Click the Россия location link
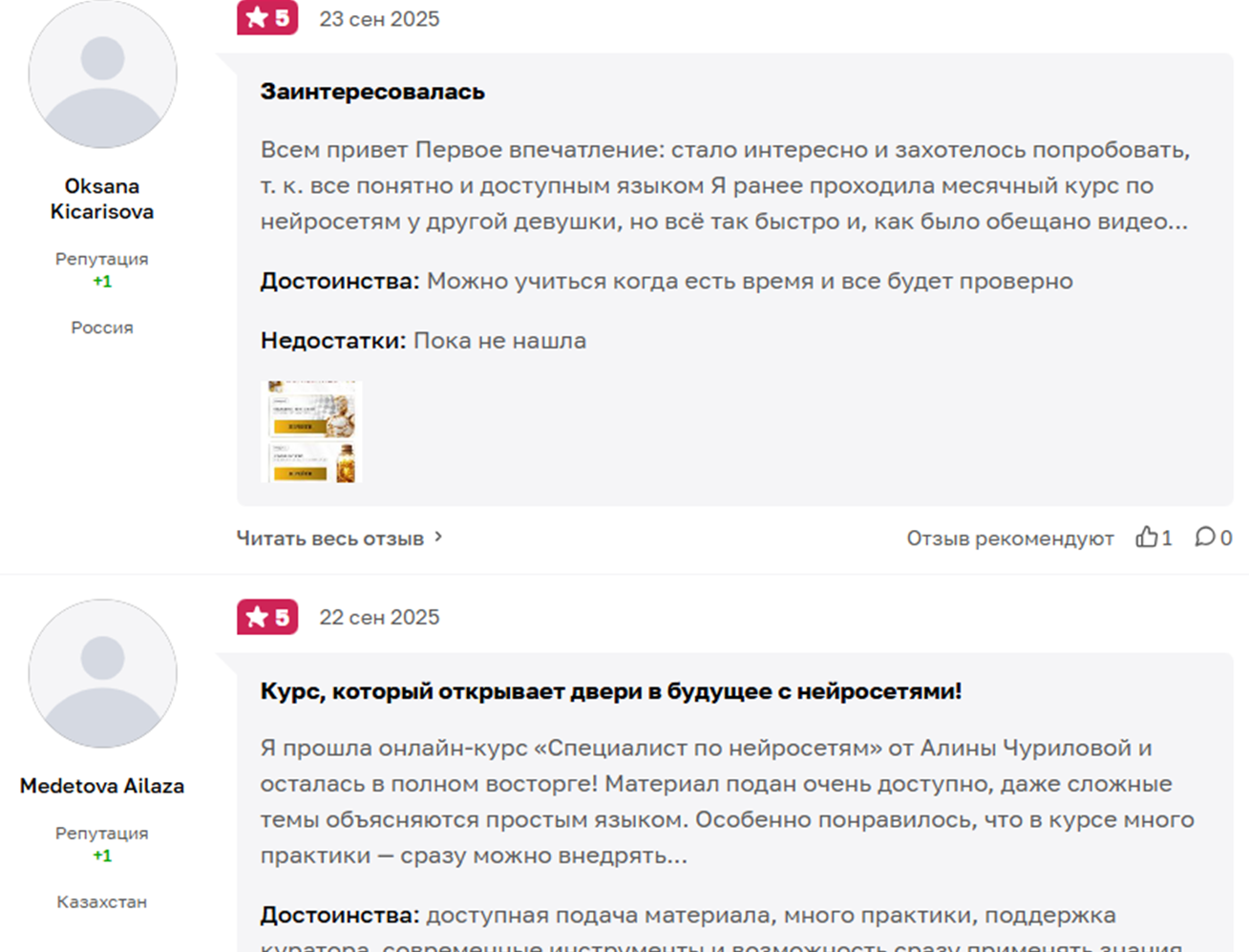 click(101, 327)
